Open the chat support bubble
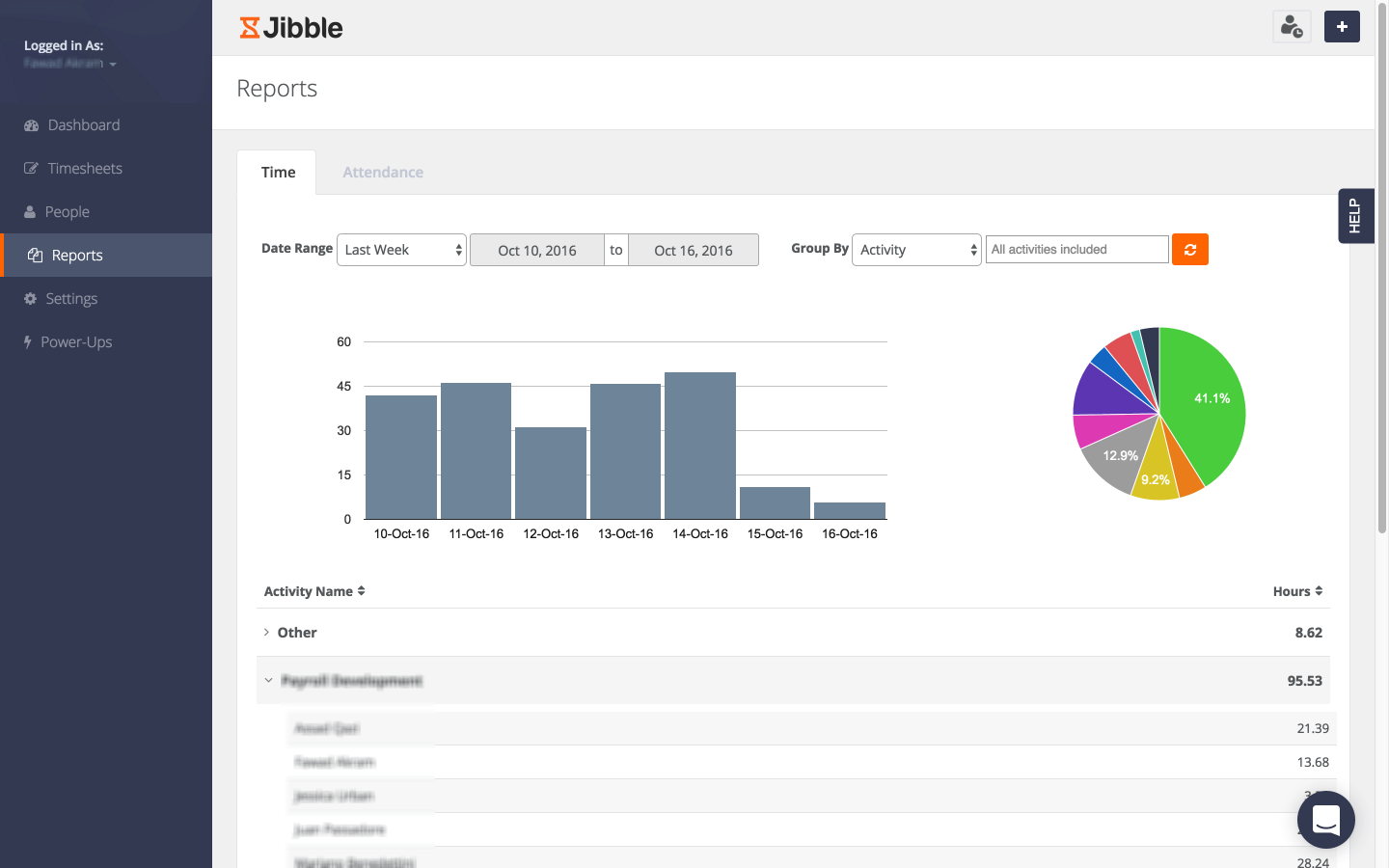The image size is (1389, 868). tap(1325, 819)
